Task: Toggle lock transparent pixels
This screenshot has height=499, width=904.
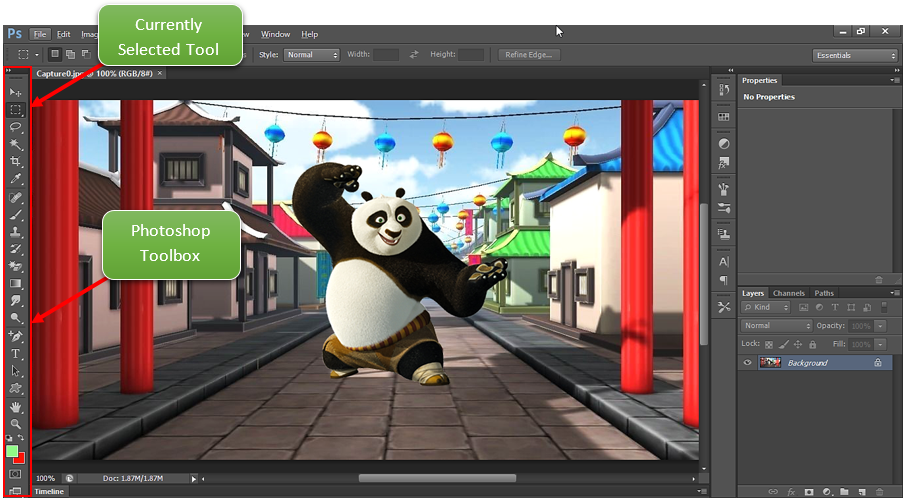Action: click(x=769, y=345)
